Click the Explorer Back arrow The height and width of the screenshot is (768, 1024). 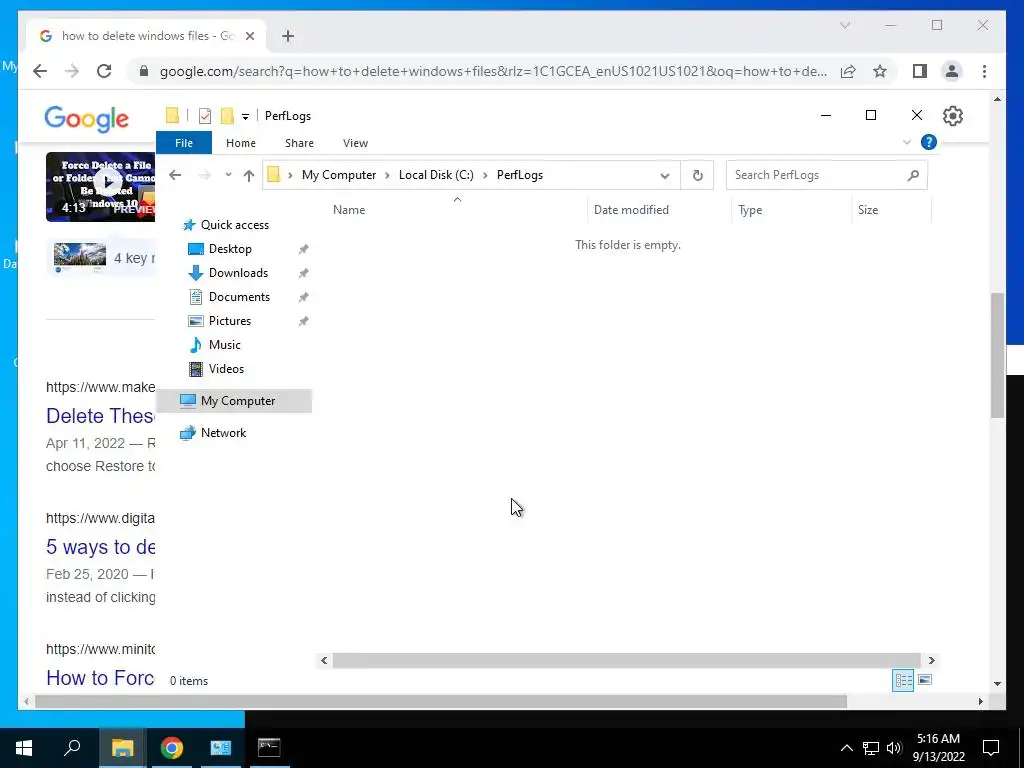(x=174, y=175)
